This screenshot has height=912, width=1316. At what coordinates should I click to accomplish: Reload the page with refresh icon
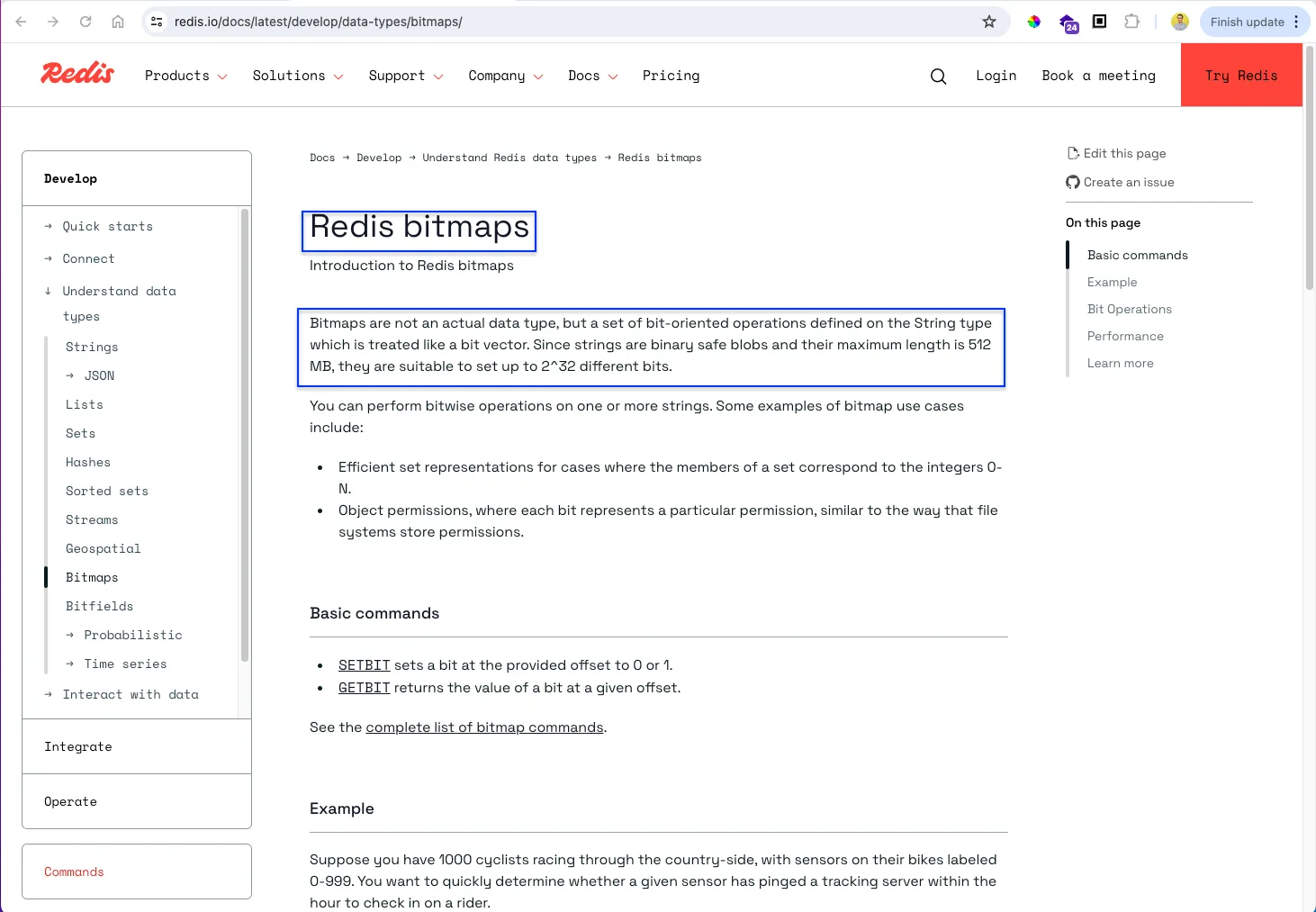(x=86, y=22)
